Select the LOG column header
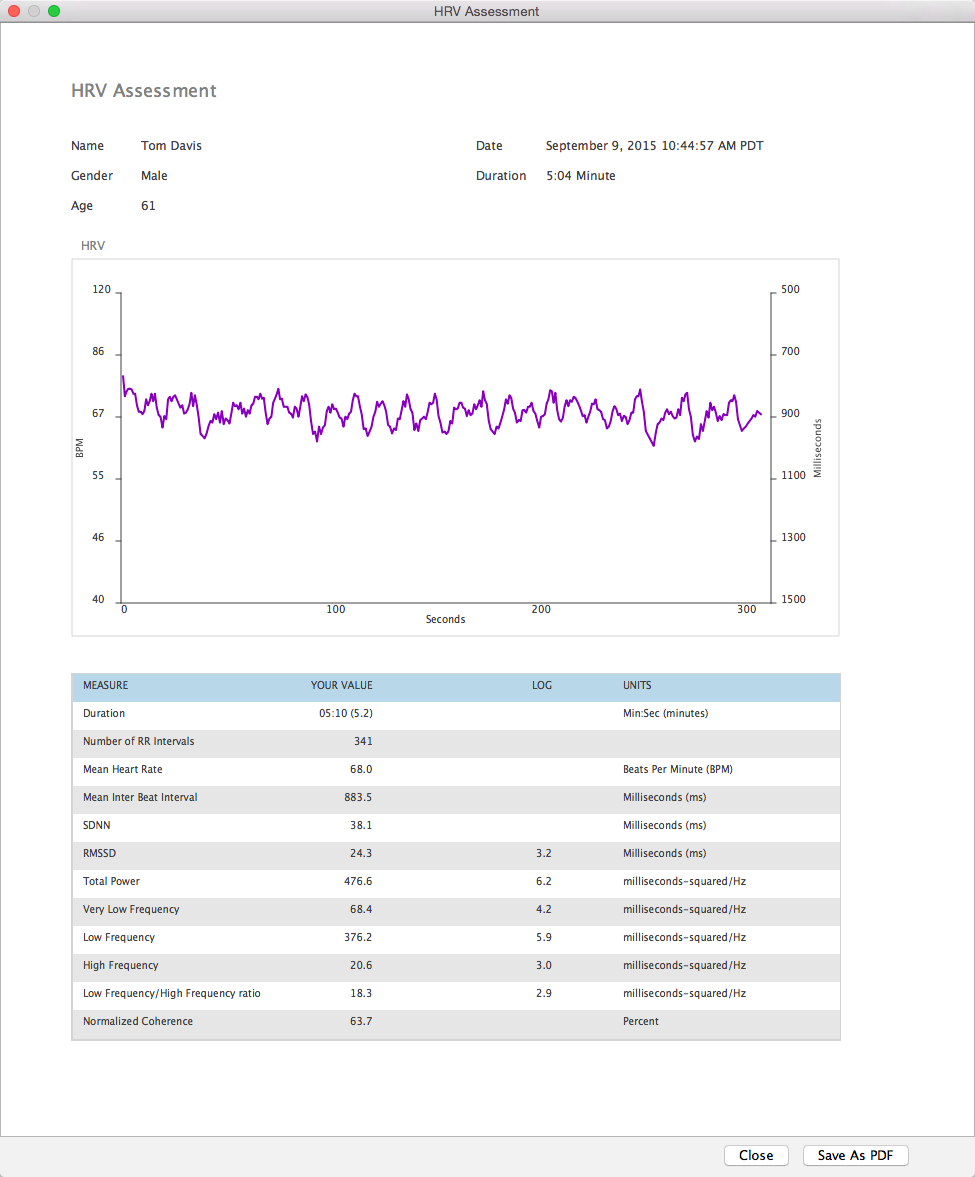 [542, 685]
